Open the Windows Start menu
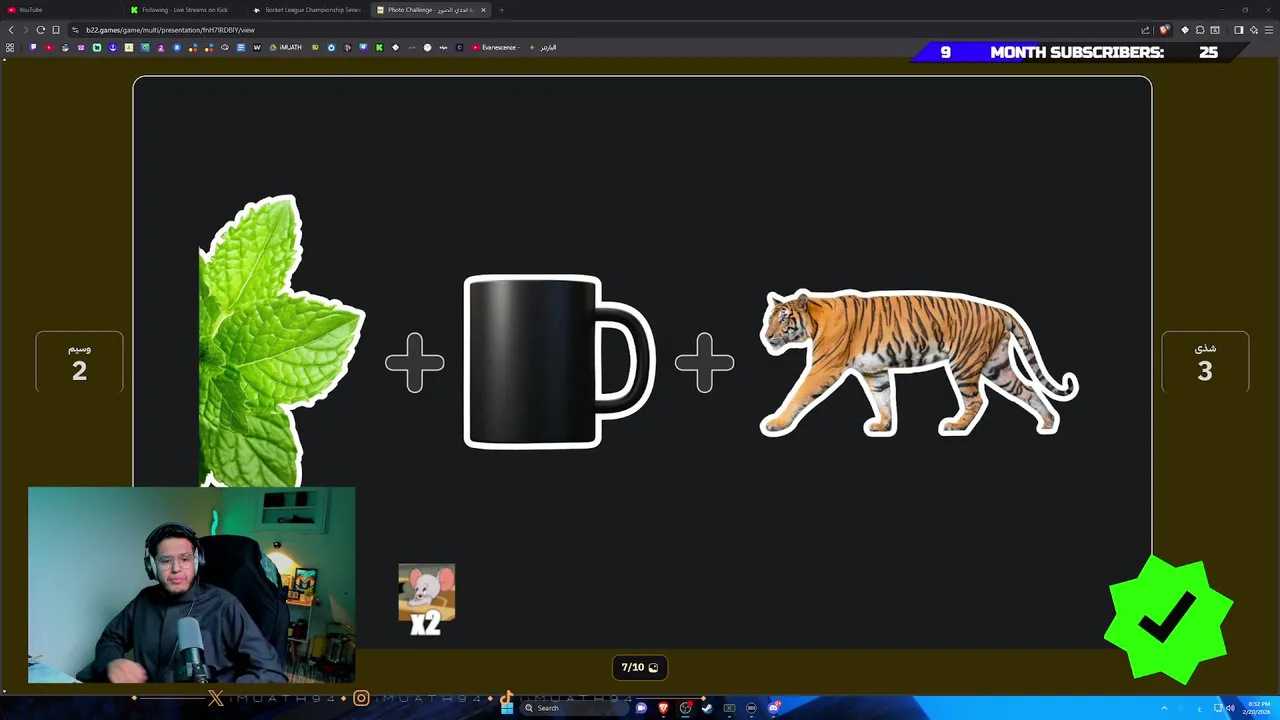The height and width of the screenshot is (720, 1280). point(507,708)
